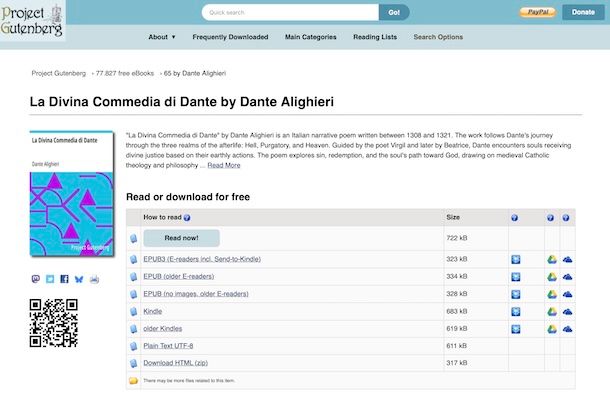This screenshot has height=403, width=610.
Task: Send older Kindles file to Google Drive
Action: click(552, 329)
